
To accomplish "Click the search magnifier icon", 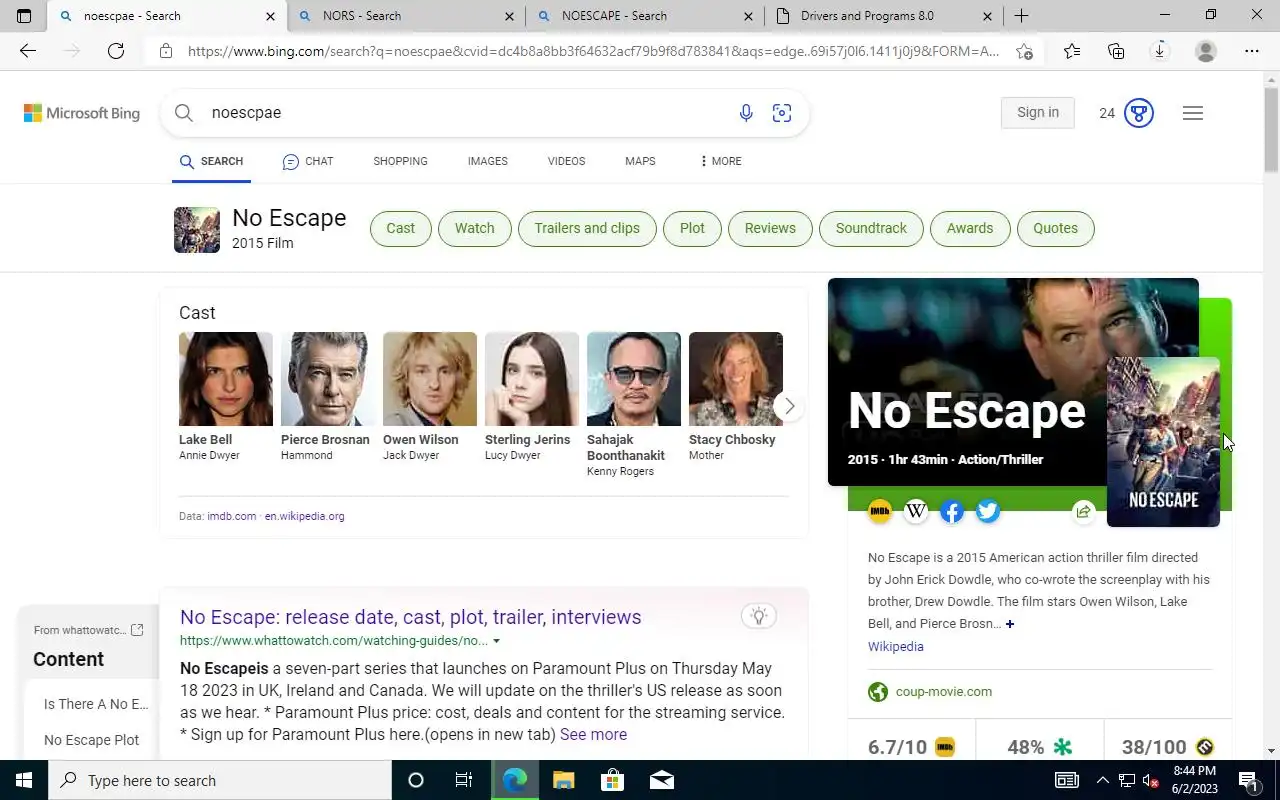I will pyautogui.click(x=184, y=113).
